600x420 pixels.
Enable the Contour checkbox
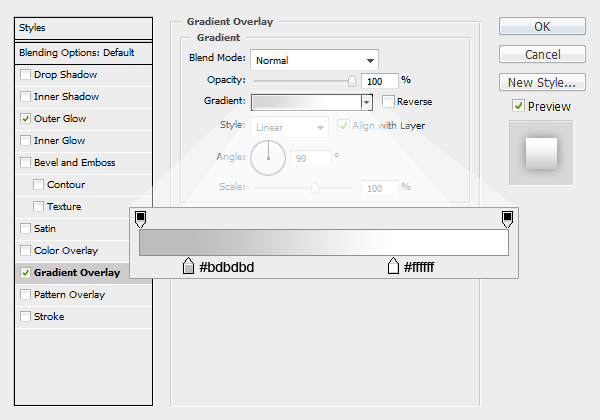(x=38, y=184)
